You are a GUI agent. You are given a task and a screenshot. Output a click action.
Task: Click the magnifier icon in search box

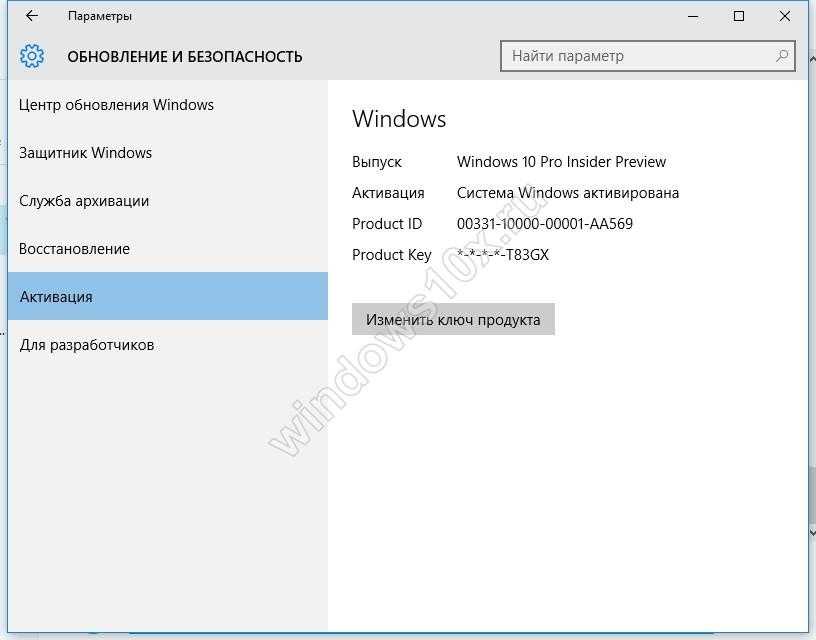tap(782, 56)
